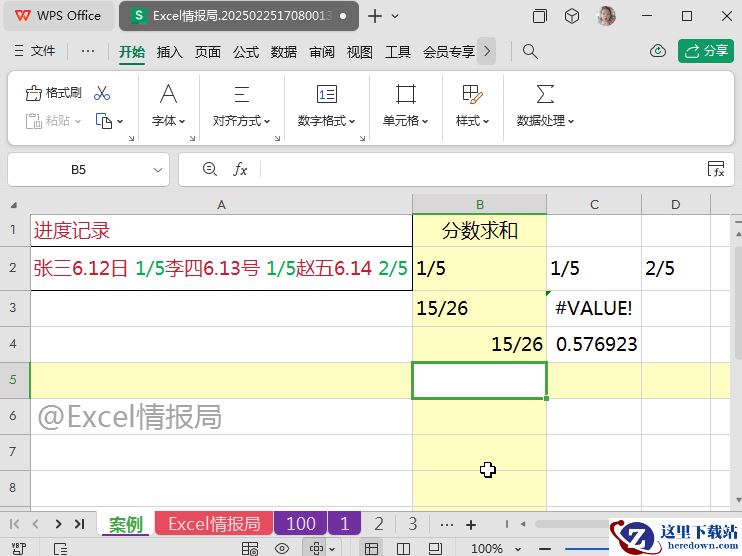Click the cloud sync icon beside Share
The width and height of the screenshot is (742, 556).
point(658,51)
